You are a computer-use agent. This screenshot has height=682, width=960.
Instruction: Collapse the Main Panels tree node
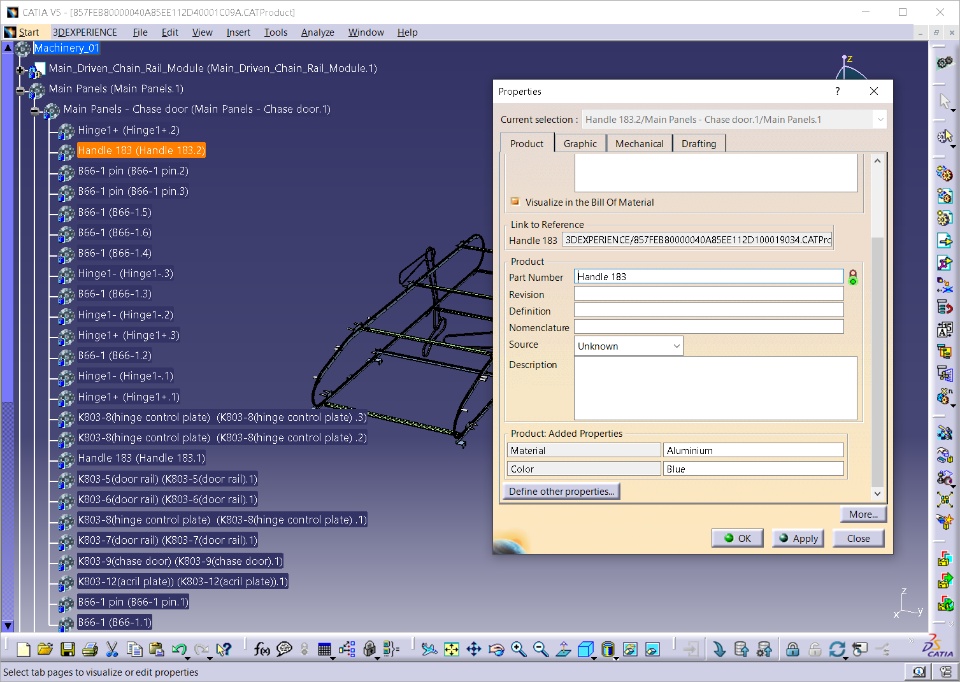click(20, 89)
